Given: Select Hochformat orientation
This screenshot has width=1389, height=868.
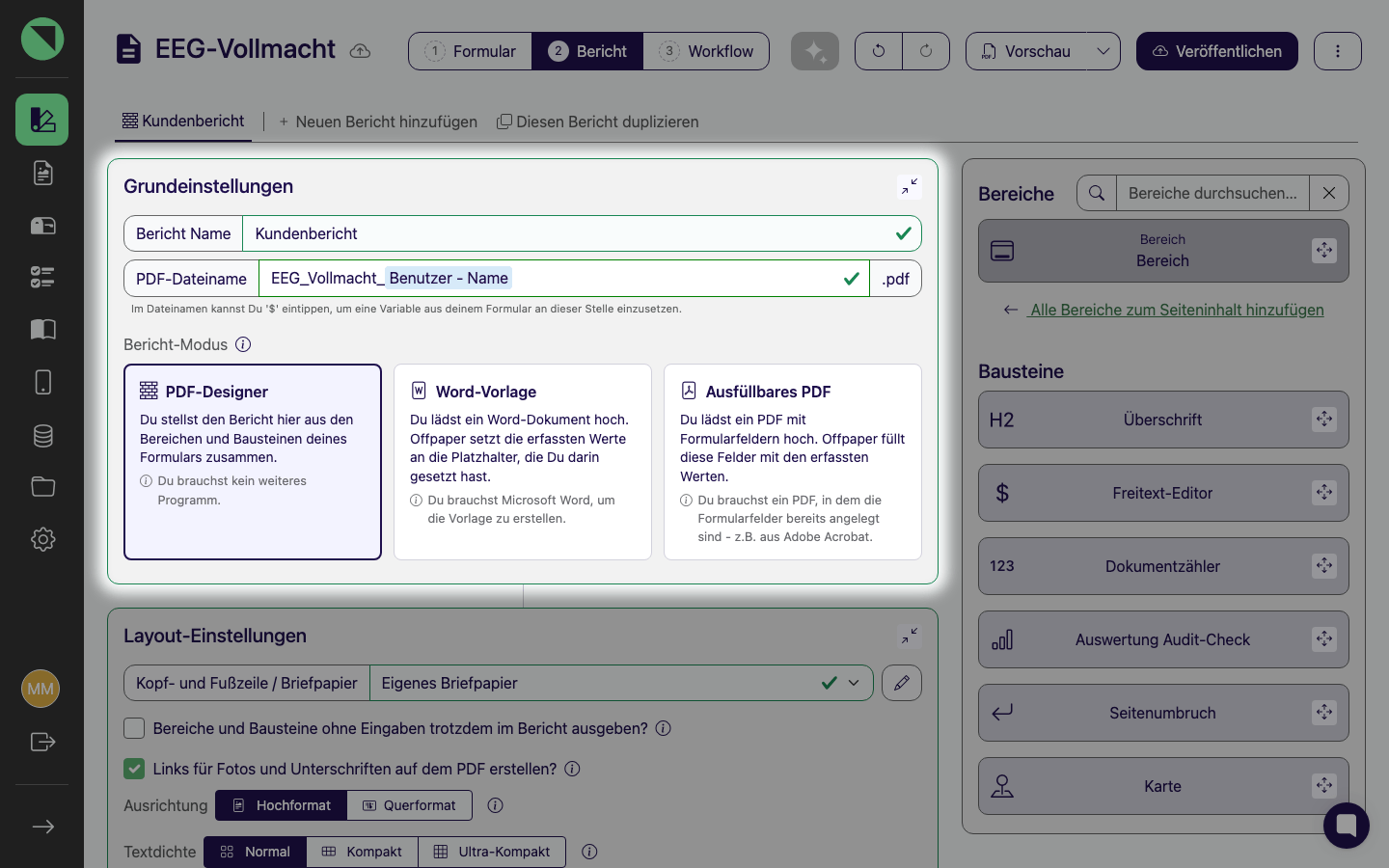Looking at the screenshot, I should click(281, 805).
